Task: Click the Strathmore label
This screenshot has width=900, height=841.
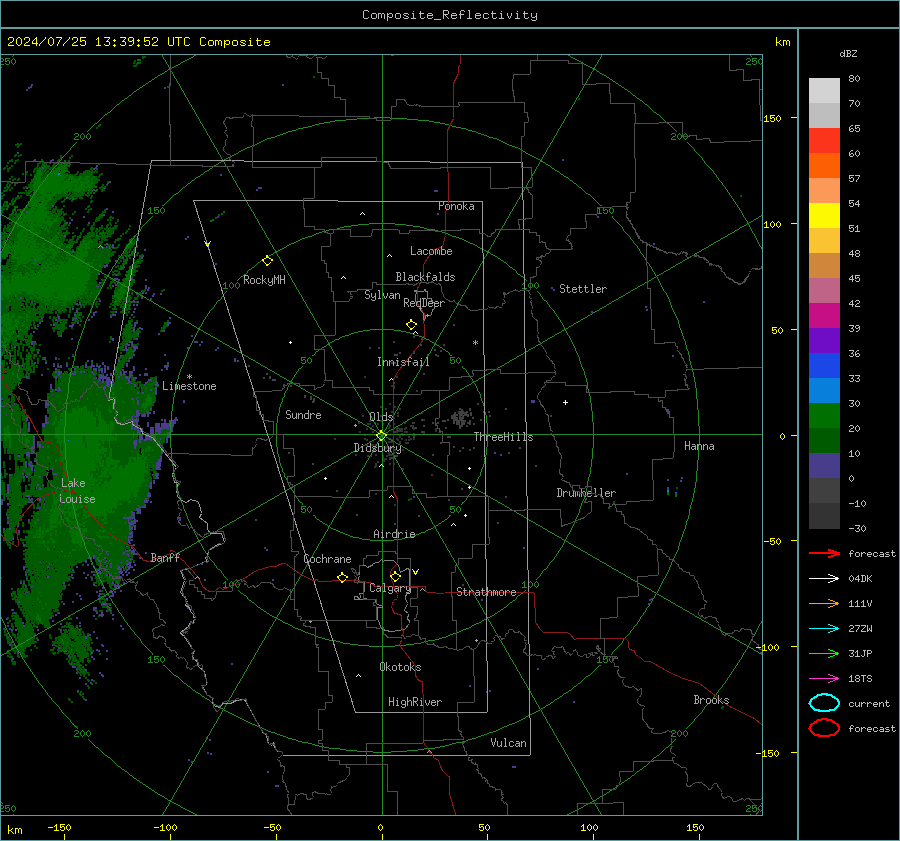Action: pyautogui.click(x=486, y=592)
